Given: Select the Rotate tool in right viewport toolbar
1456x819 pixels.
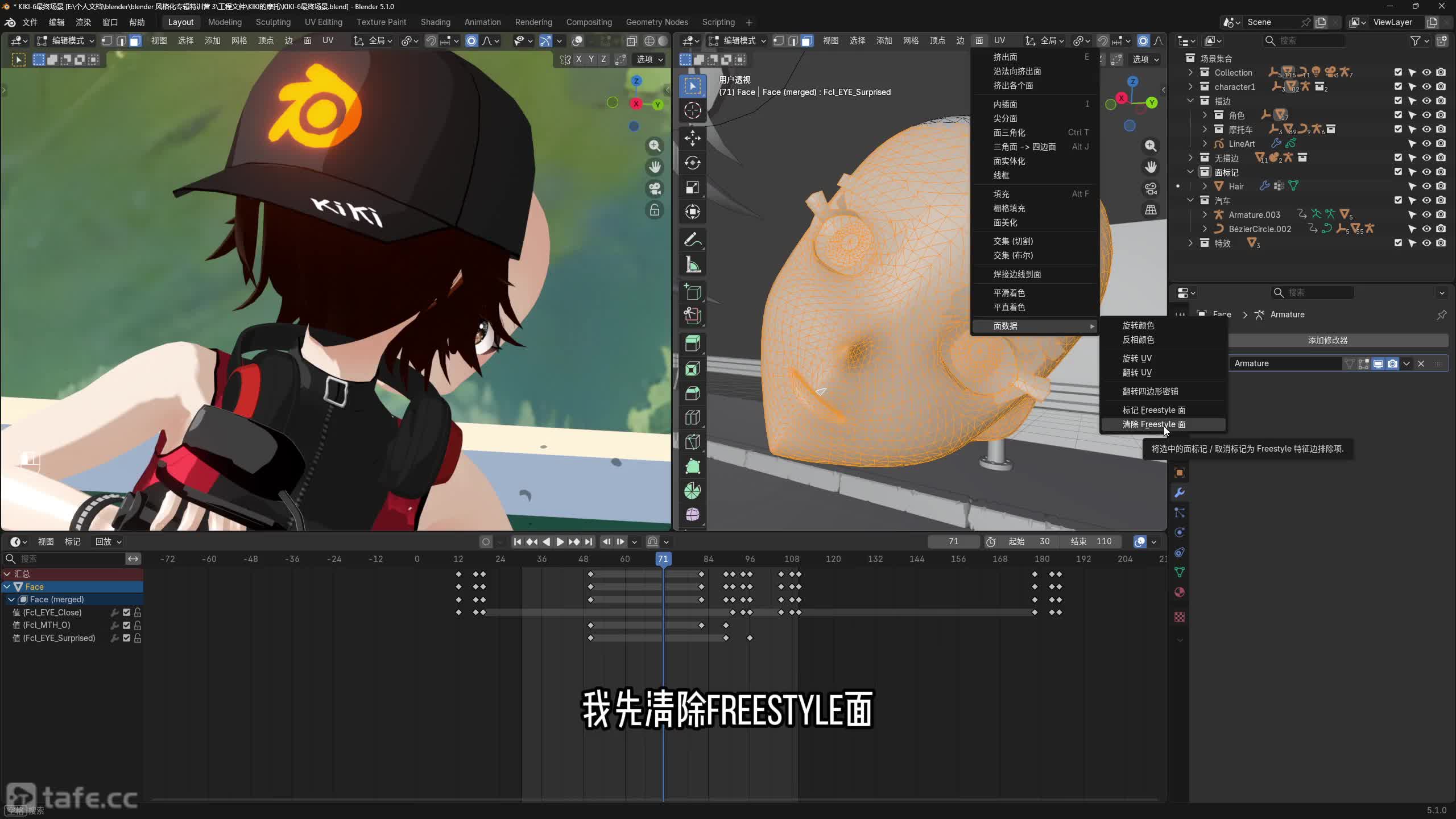Looking at the screenshot, I should pos(692,163).
